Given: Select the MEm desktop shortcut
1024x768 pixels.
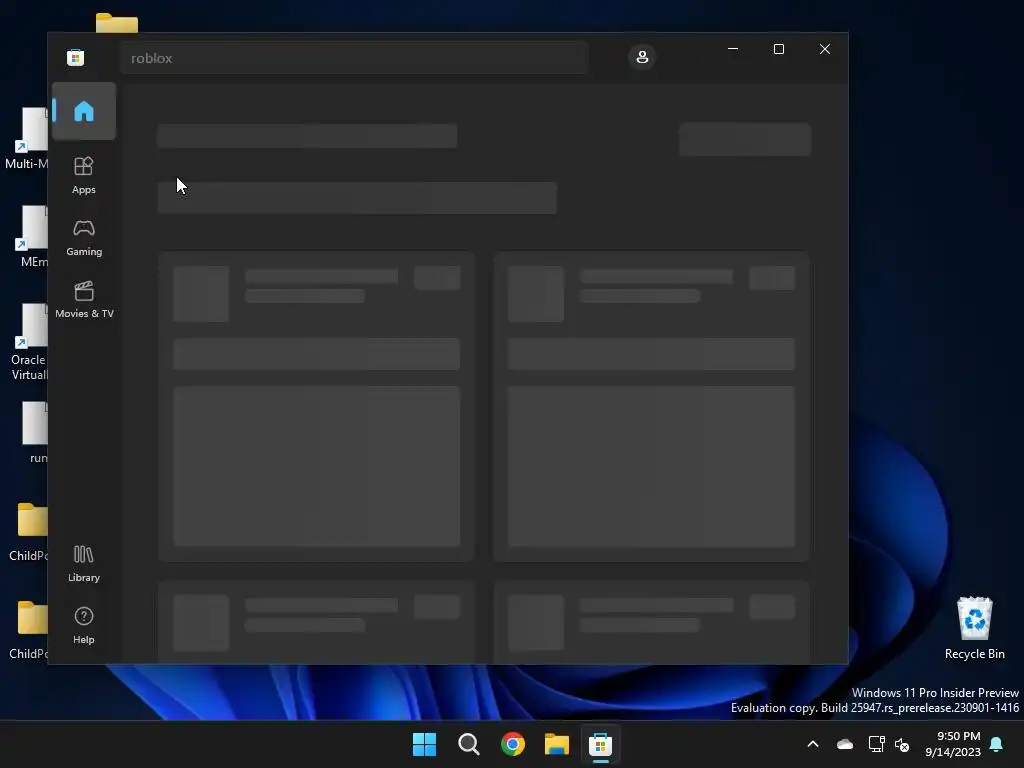Looking at the screenshot, I should tap(31, 236).
